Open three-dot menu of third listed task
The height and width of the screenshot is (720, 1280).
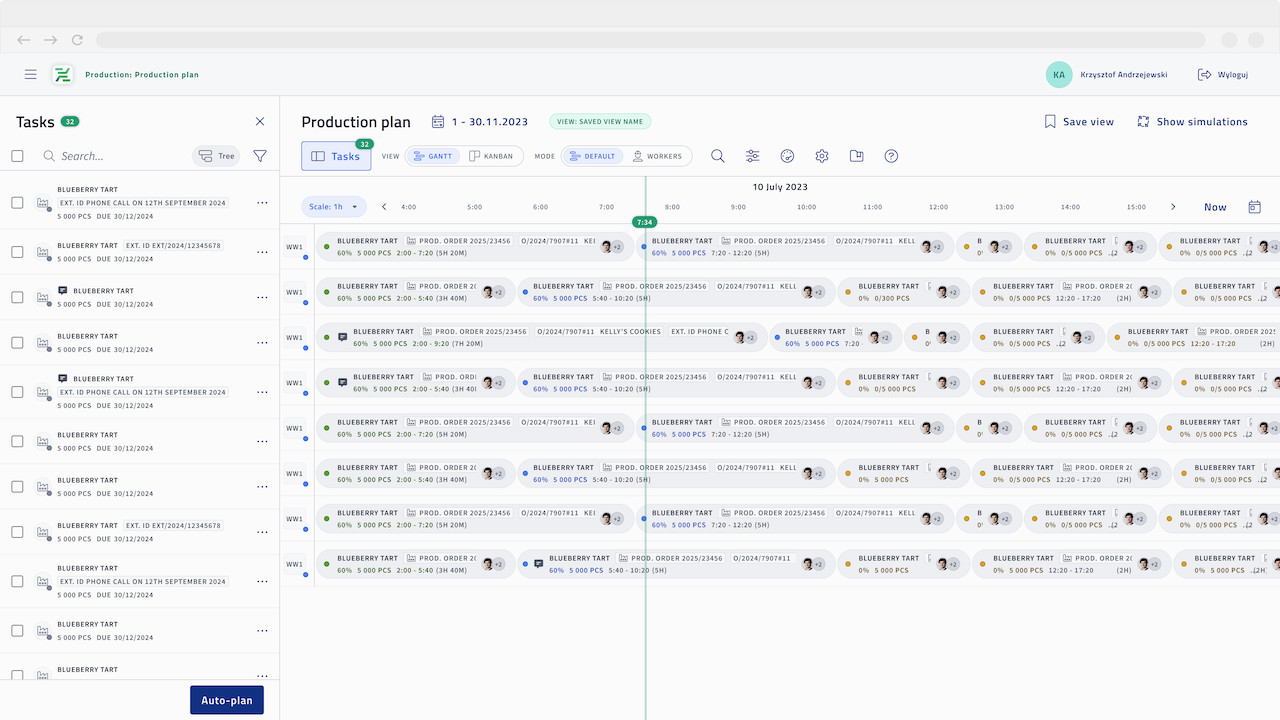[262, 297]
